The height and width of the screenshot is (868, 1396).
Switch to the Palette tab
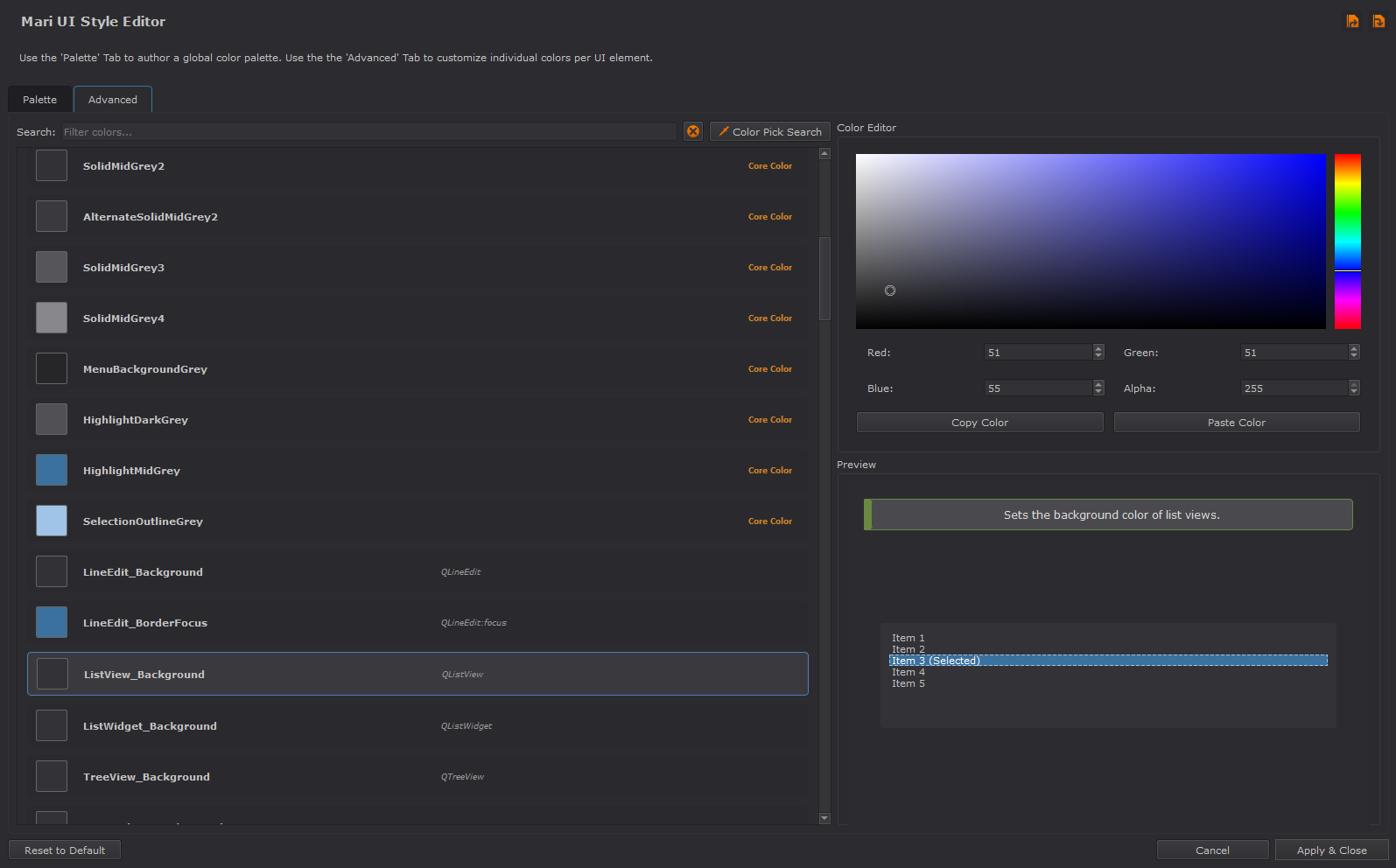click(x=40, y=100)
